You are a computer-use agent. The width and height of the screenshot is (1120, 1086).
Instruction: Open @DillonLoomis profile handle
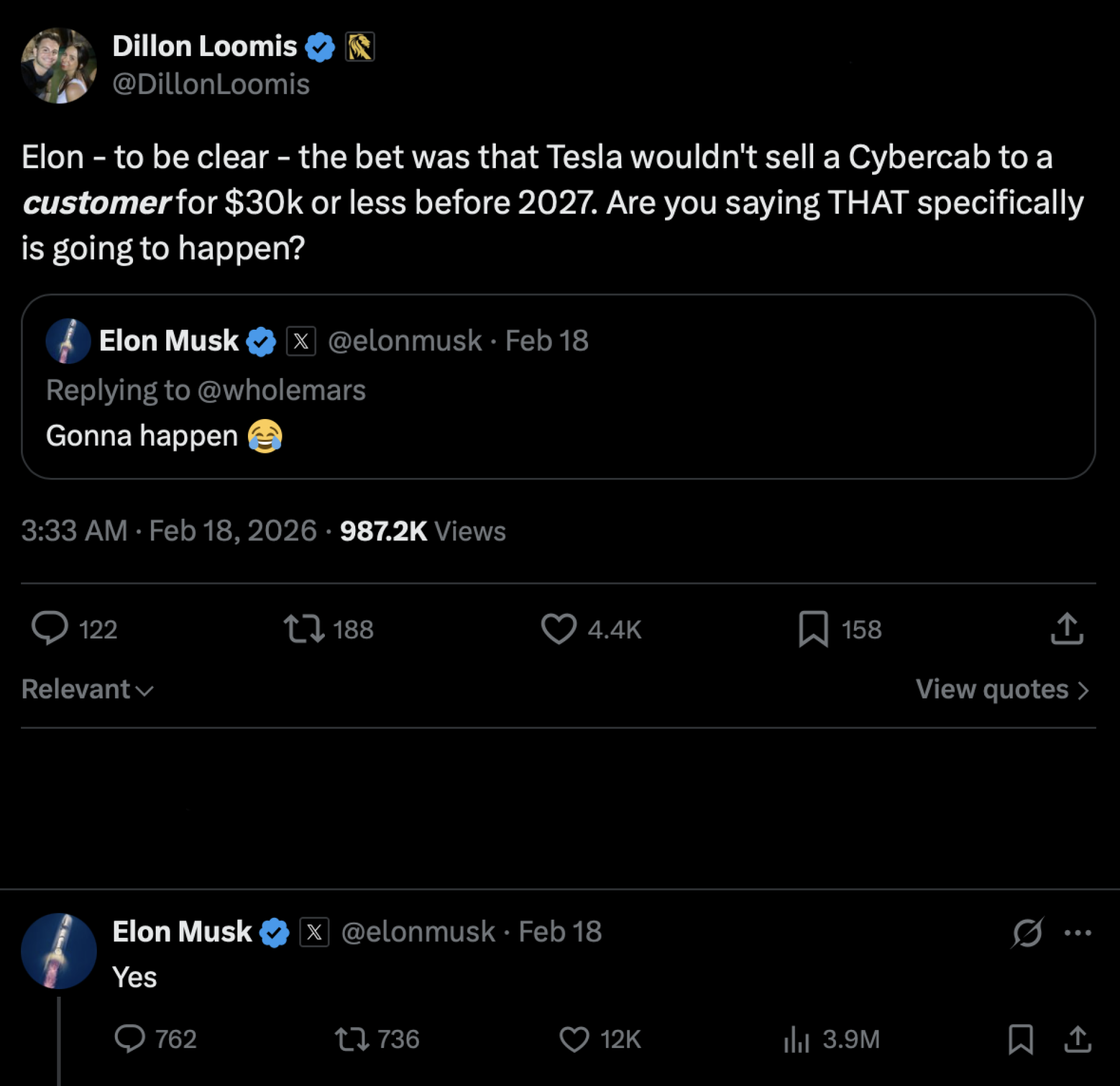pyautogui.click(x=211, y=84)
